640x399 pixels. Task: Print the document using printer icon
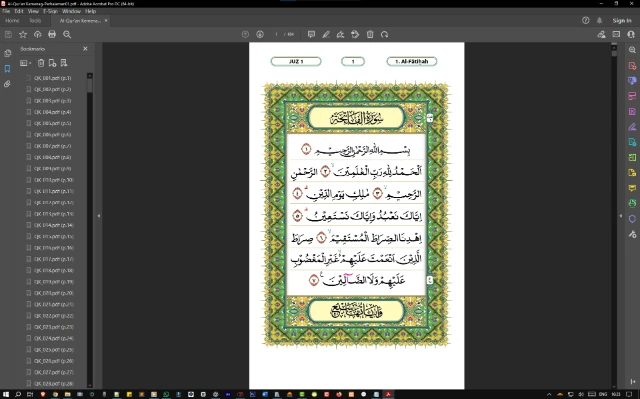[52, 35]
